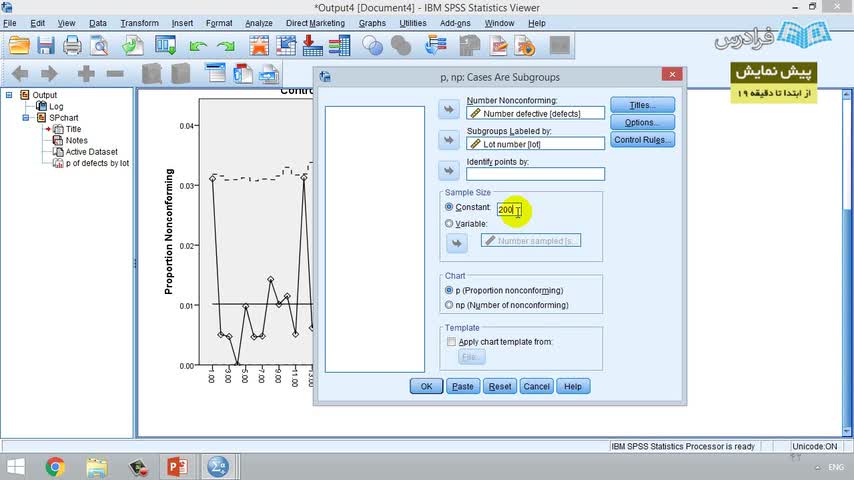Image resolution: width=854 pixels, height=480 pixels.
Task: Open the File menu
Action: (x=10, y=23)
